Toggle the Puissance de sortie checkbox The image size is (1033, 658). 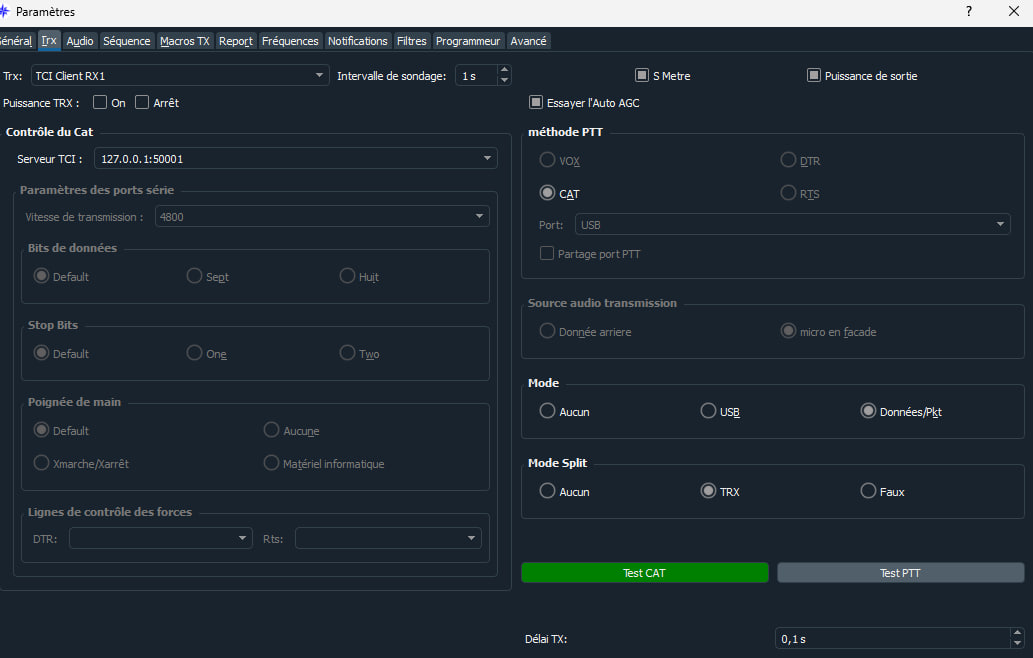pos(814,76)
